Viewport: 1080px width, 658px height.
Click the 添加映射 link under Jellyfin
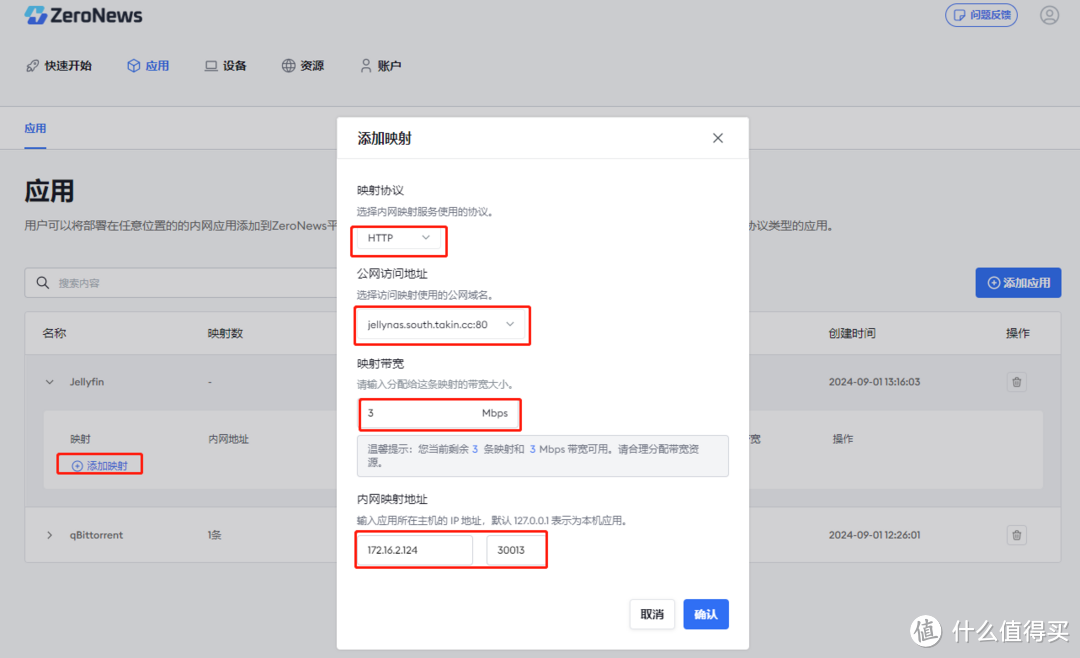pyautogui.click(x=99, y=464)
